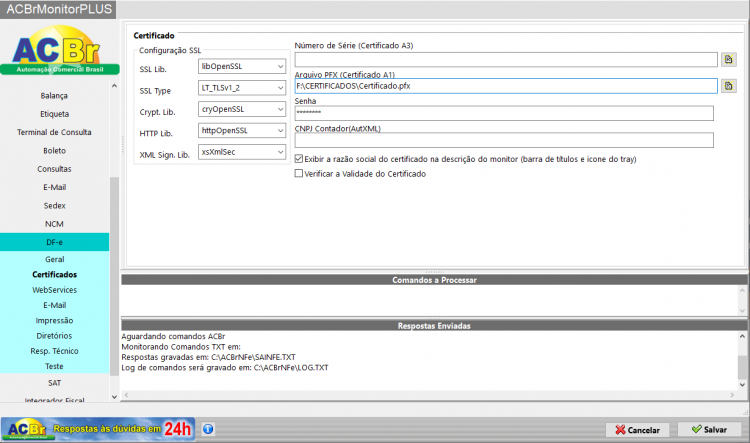The width and height of the screenshot is (750, 443).
Task: Focus the Número de Série field
Action: pyautogui.click(x=506, y=60)
